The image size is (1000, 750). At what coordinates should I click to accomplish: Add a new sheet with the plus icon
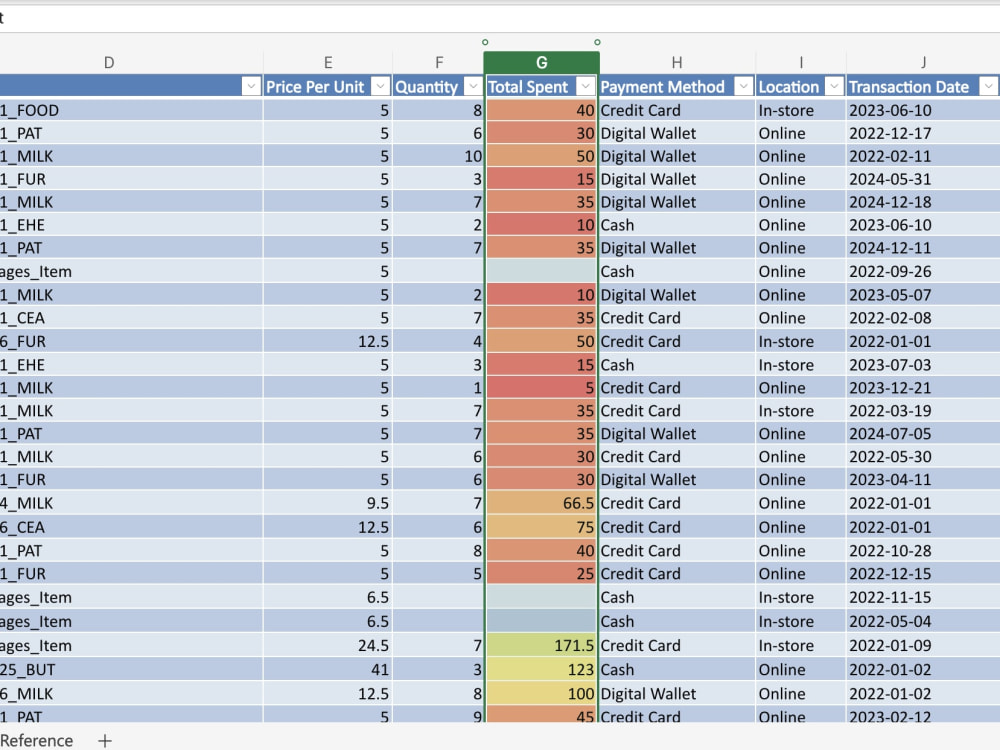pos(105,740)
